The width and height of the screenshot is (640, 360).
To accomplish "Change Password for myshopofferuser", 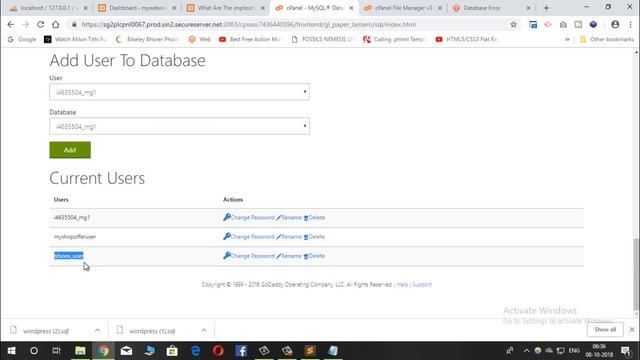I will pos(249,237).
